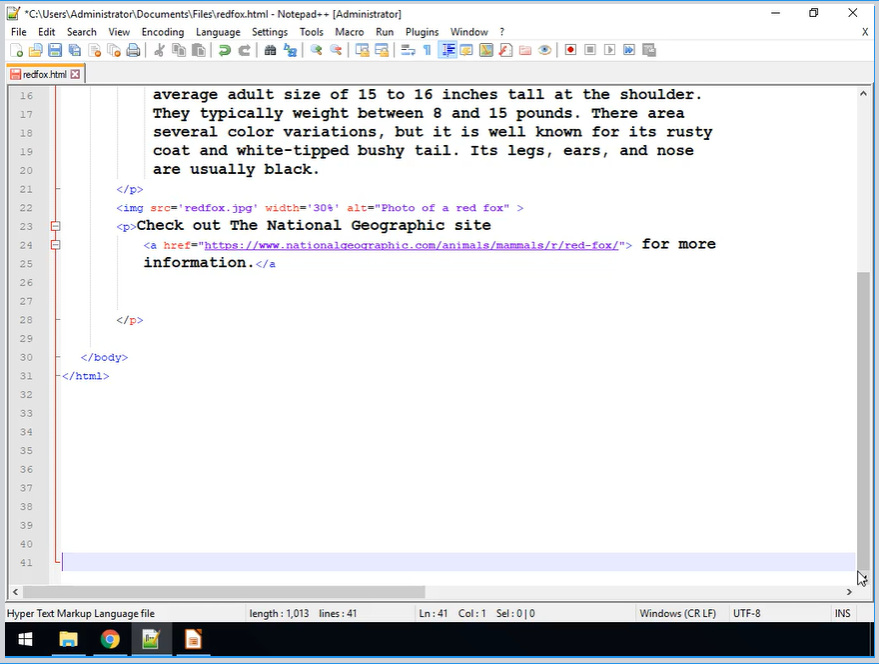
Task: Open the Macro menu
Action: 349,32
